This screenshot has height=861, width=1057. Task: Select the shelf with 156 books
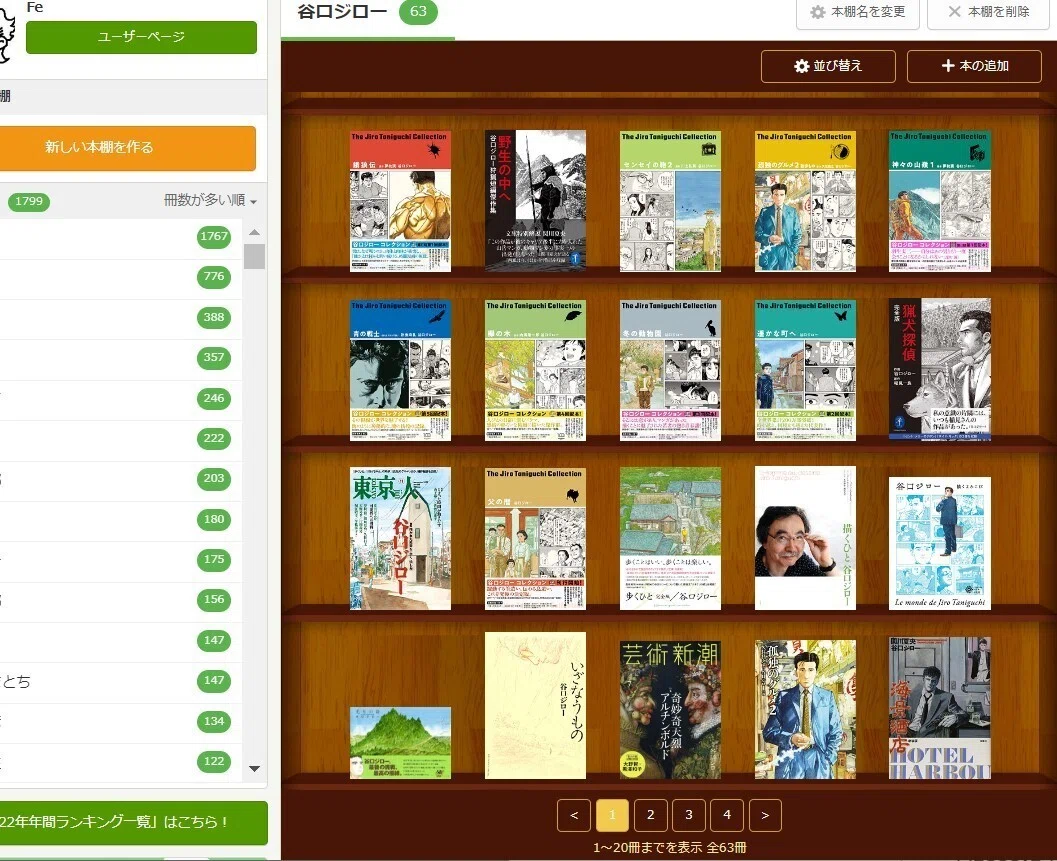point(121,600)
